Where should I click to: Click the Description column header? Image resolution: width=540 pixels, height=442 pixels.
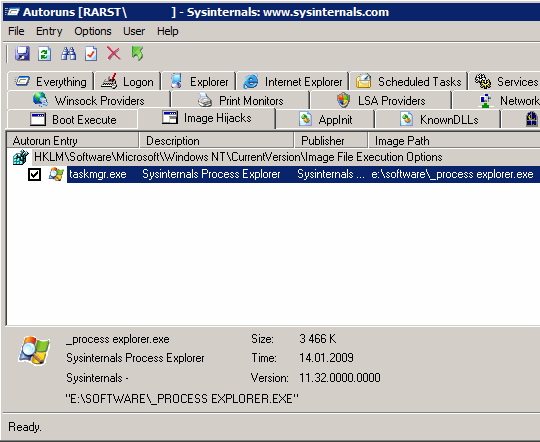[x=216, y=141]
